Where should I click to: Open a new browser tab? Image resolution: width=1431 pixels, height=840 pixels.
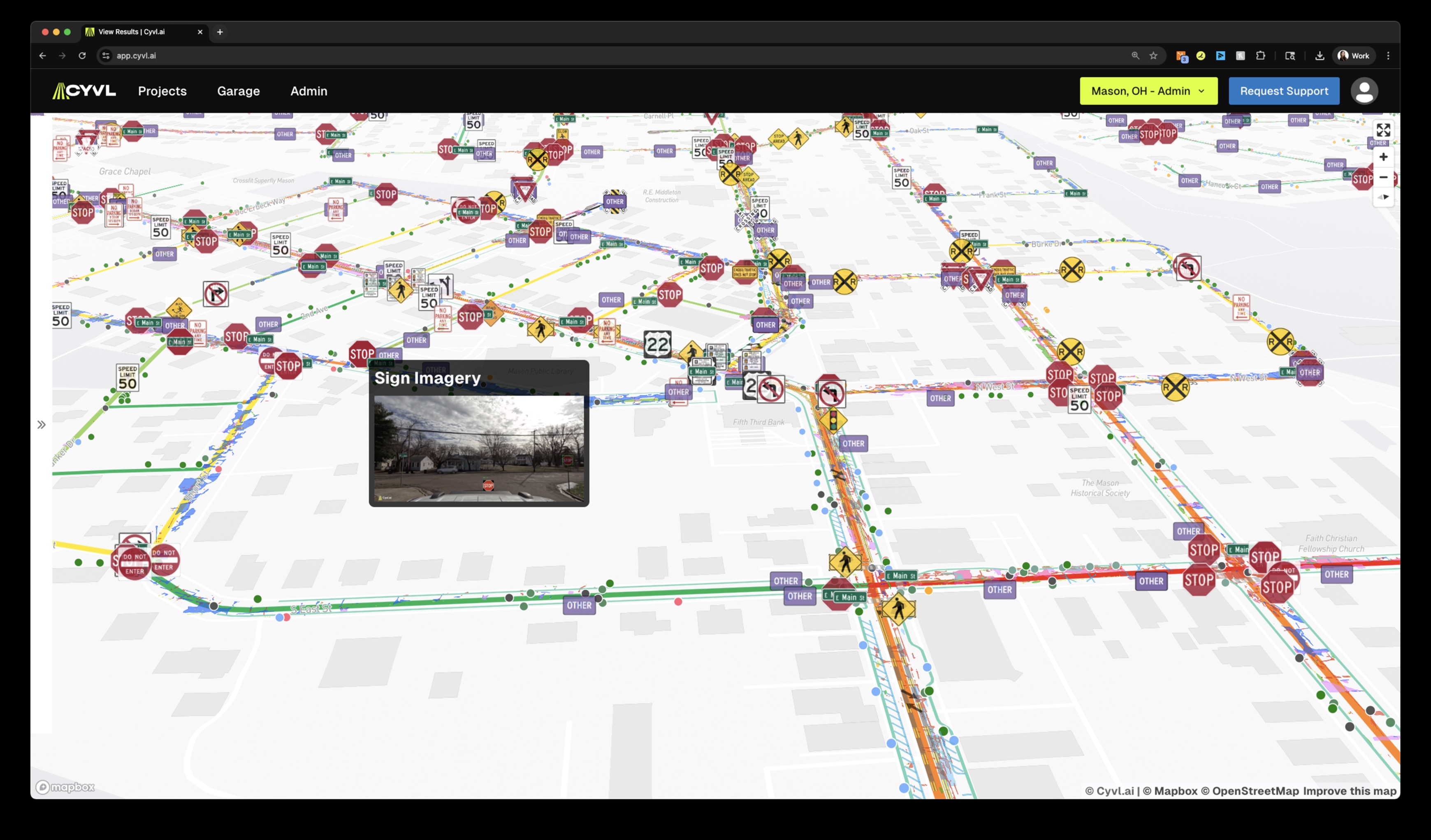pyautogui.click(x=220, y=32)
